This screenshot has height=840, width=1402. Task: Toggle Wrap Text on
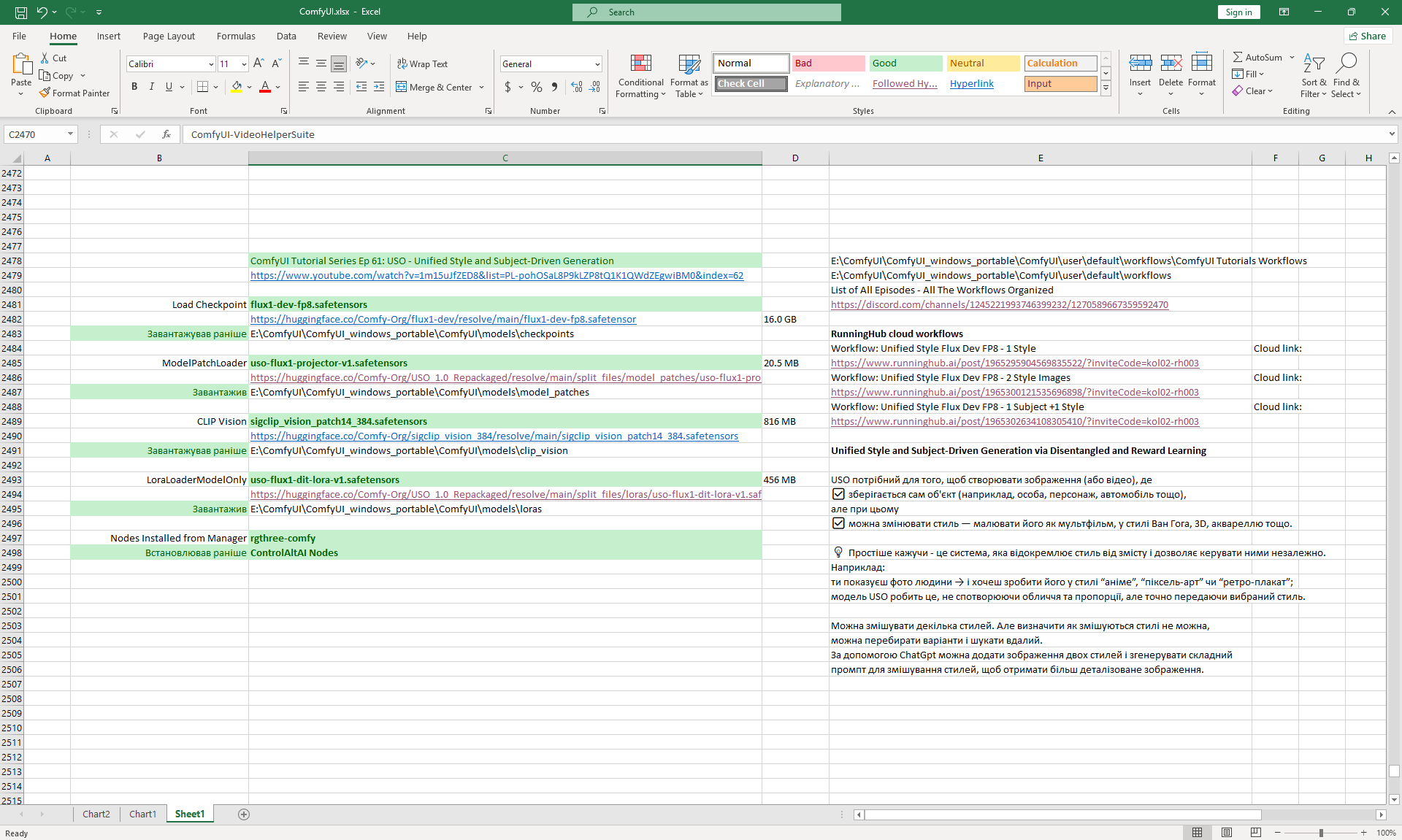click(x=422, y=63)
